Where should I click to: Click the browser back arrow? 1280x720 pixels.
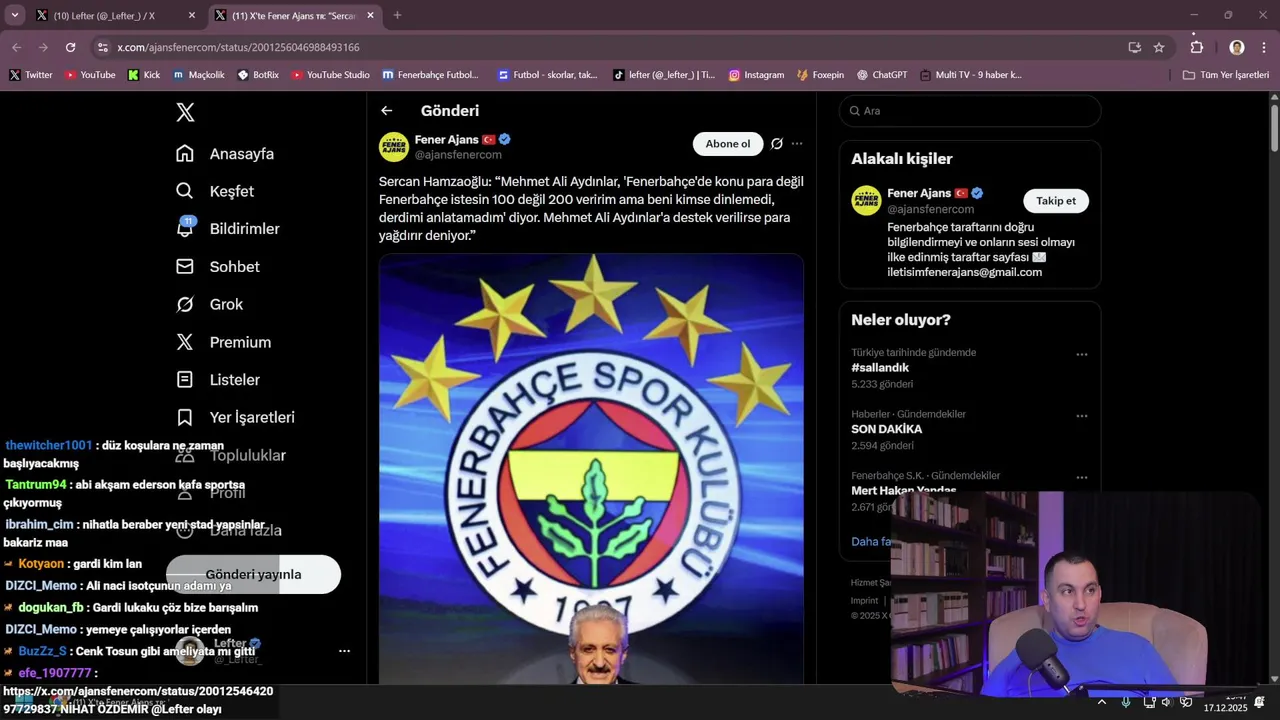coord(17,47)
